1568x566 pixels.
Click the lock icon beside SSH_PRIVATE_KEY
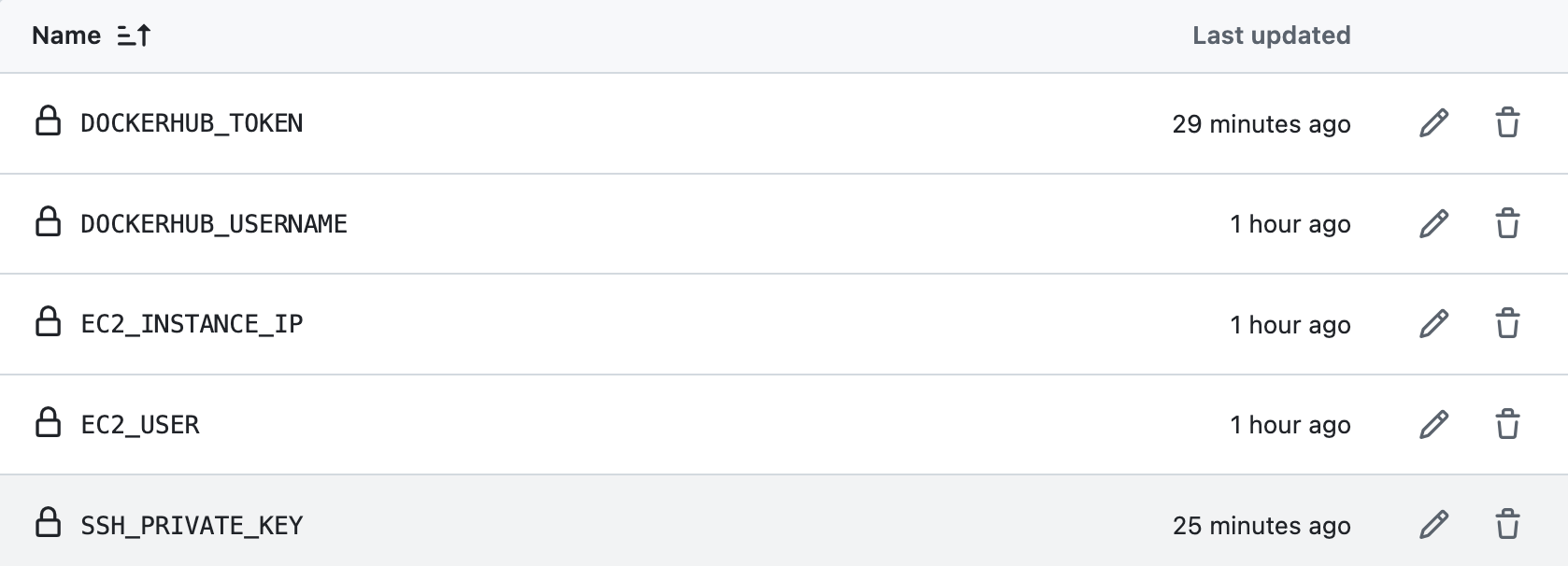[x=48, y=523]
